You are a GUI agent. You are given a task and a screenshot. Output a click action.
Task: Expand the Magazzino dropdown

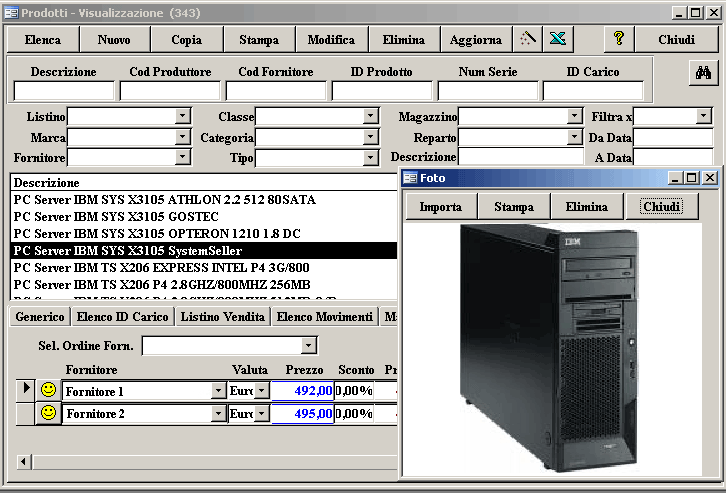(x=575, y=116)
